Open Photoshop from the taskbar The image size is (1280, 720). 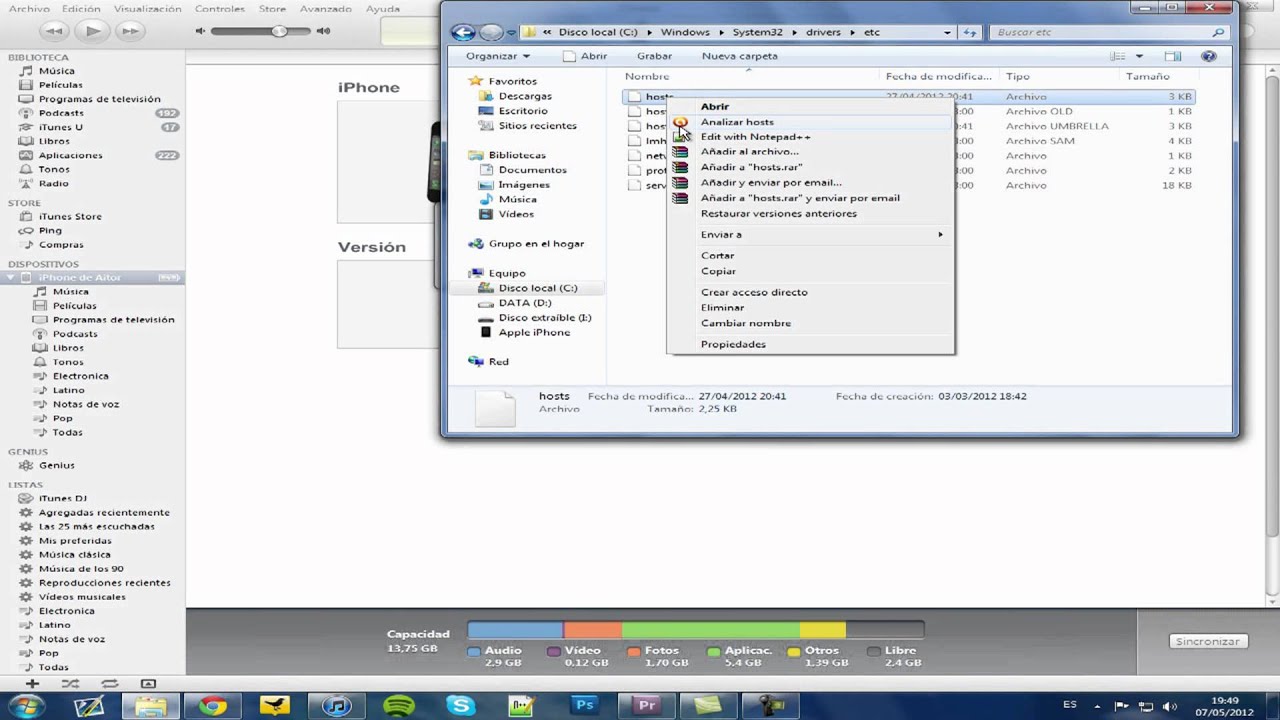pyautogui.click(x=585, y=706)
